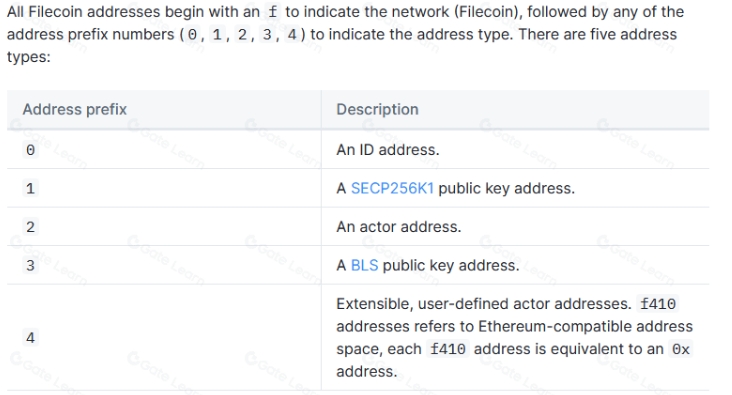Select the prefix 0 code cell

30,150
